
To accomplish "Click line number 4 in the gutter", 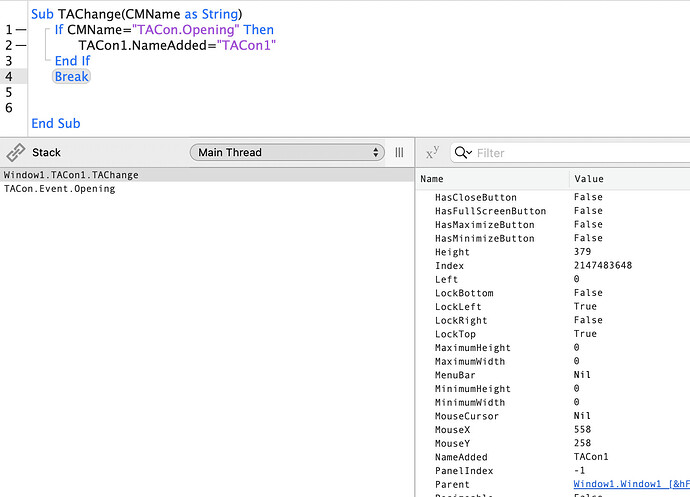I will 9,77.
